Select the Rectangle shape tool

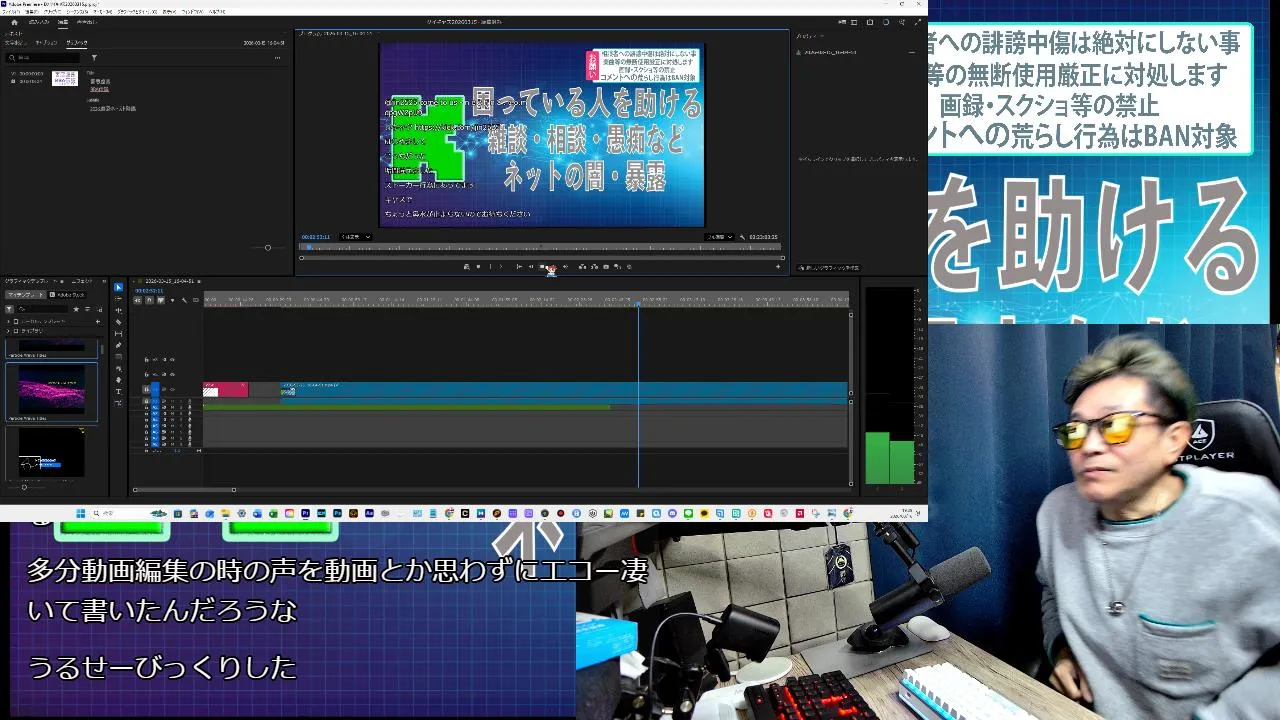tap(118, 357)
